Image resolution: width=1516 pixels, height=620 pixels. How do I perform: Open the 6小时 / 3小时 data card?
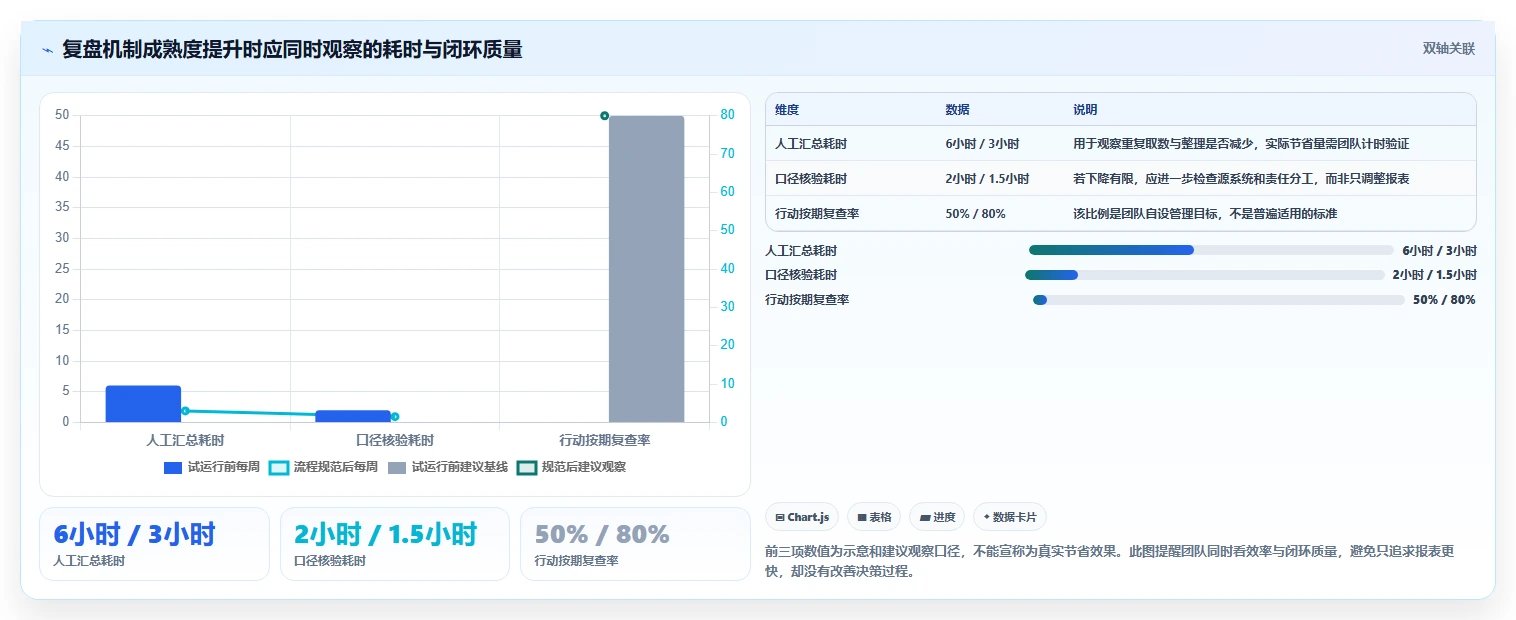(155, 544)
